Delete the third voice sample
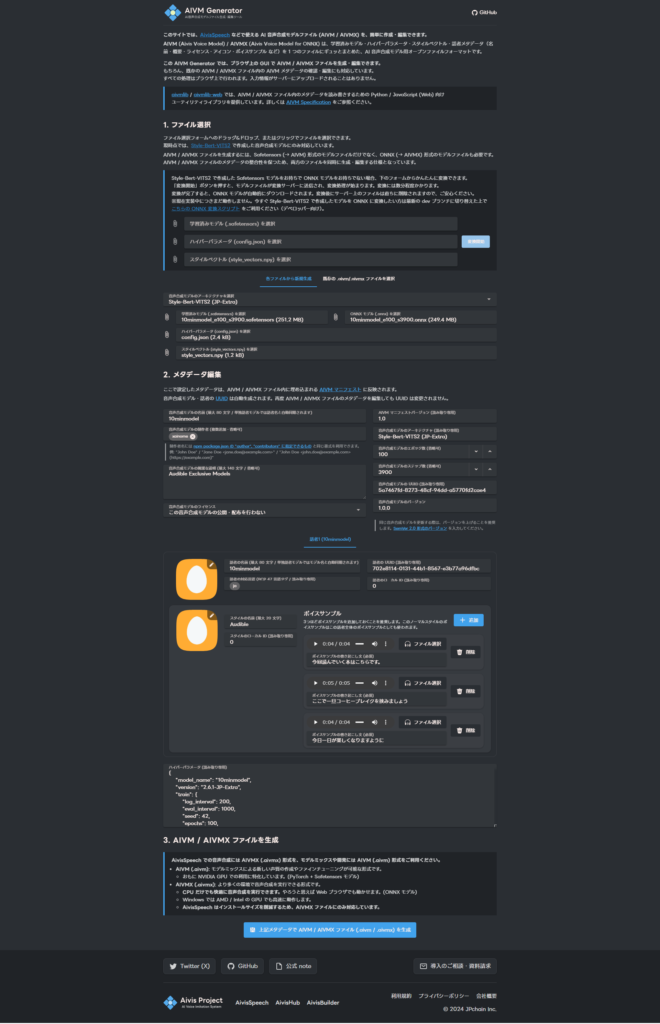660x1024 pixels. 465,731
